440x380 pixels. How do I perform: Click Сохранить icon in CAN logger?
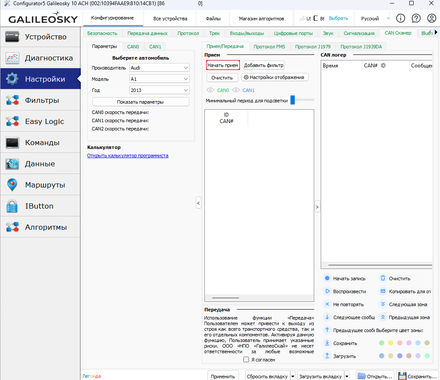327,343
